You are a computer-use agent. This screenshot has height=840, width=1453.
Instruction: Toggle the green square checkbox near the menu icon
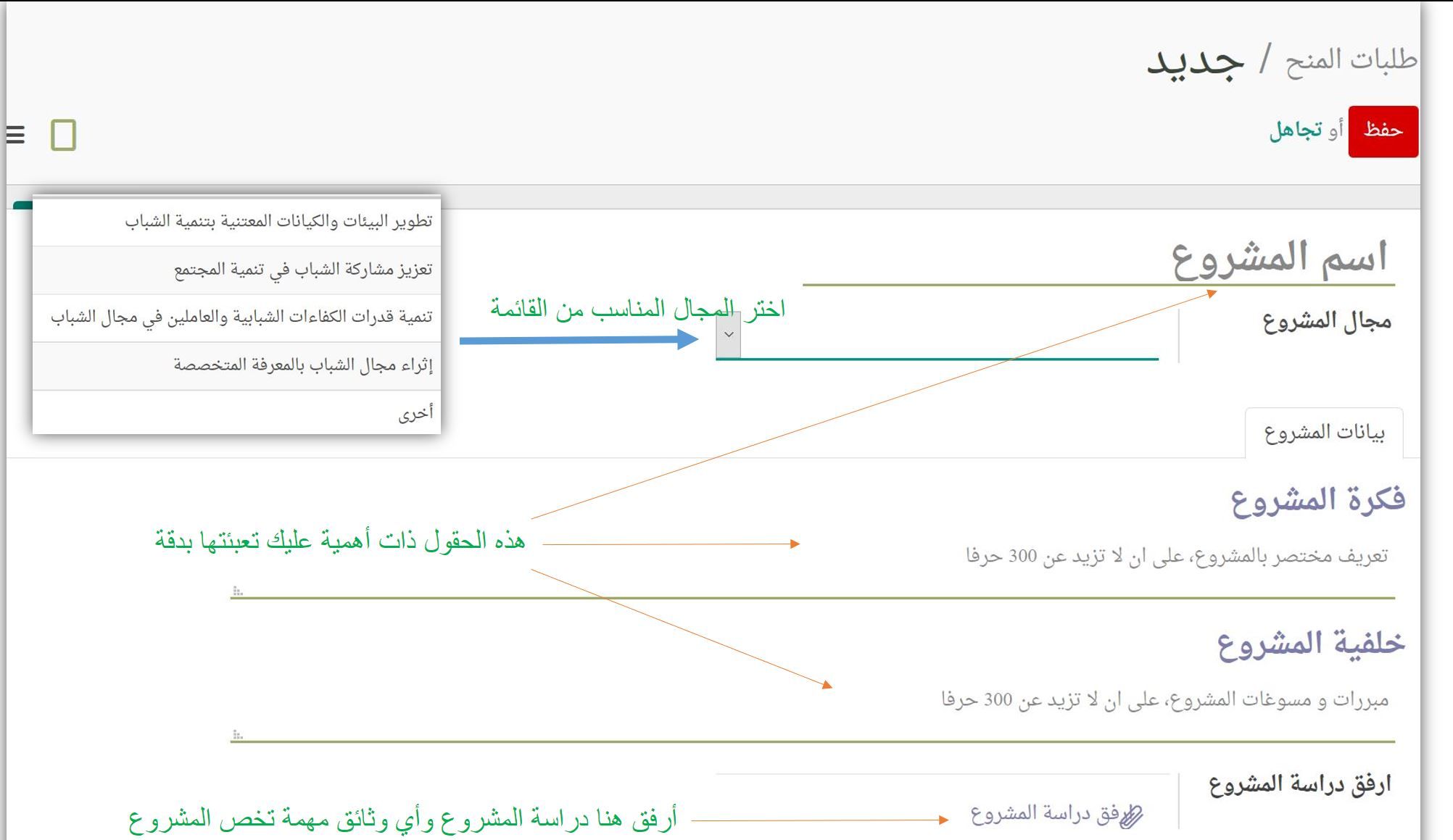[x=64, y=133]
